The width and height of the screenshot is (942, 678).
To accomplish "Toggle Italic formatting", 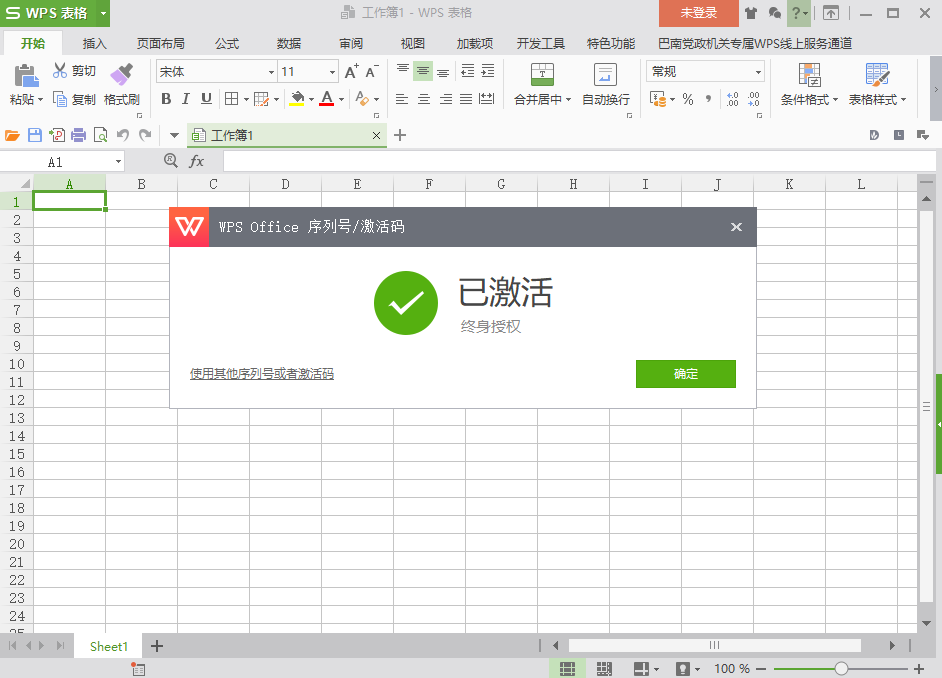I will [x=186, y=98].
